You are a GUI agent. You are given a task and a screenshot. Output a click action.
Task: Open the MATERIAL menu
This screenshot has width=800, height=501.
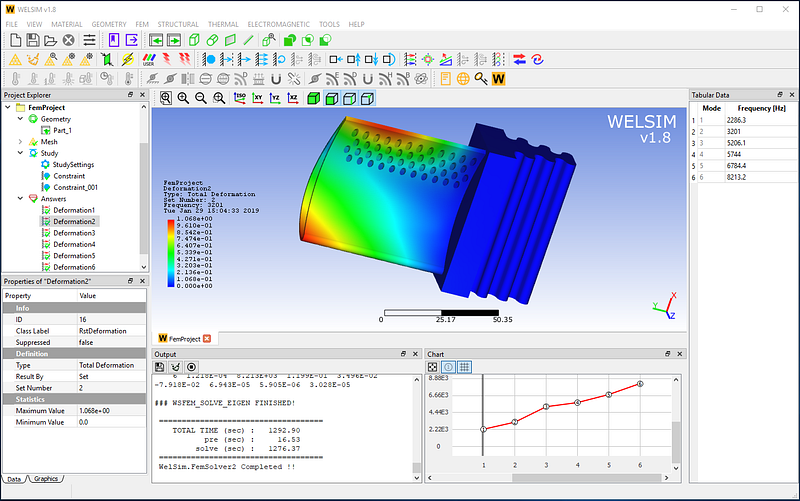(x=66, y=24)
